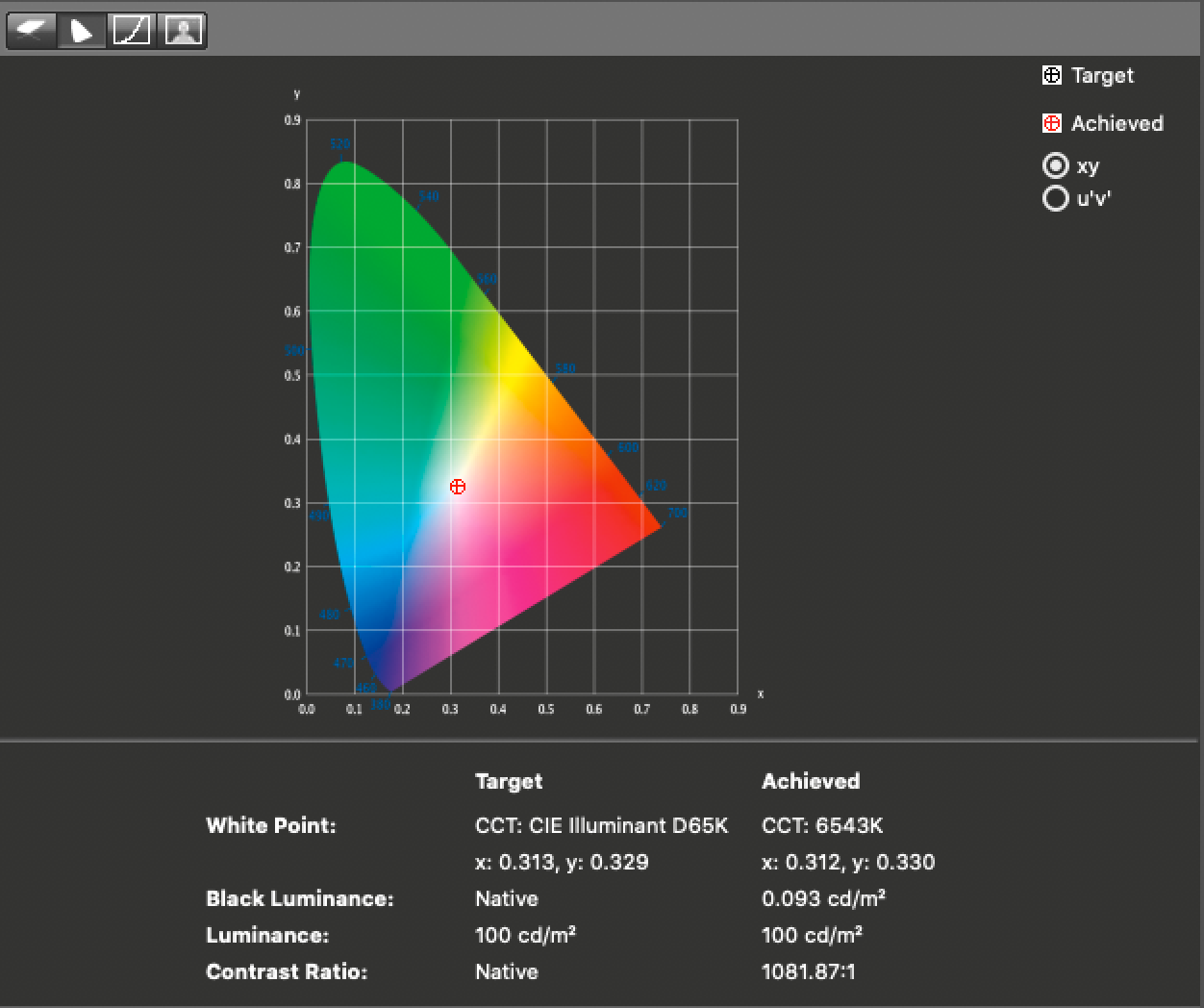Click the Achieved legend label
This screenshot has height=1008, width=1204.
pos(1117,123)
